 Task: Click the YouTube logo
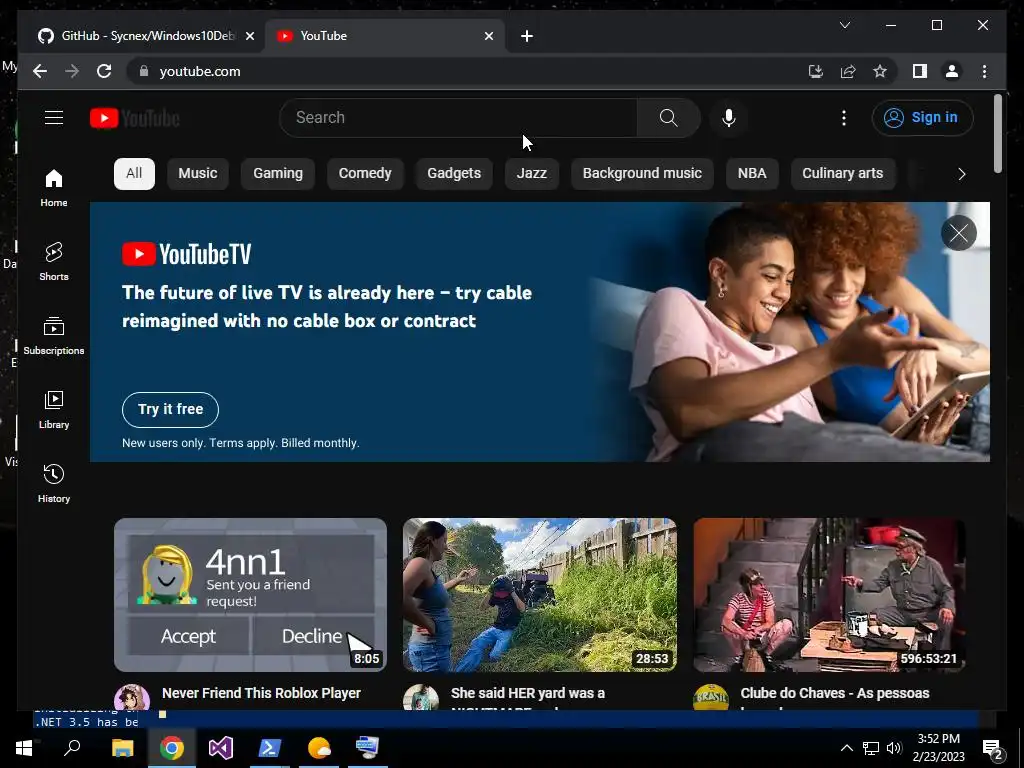135,118
